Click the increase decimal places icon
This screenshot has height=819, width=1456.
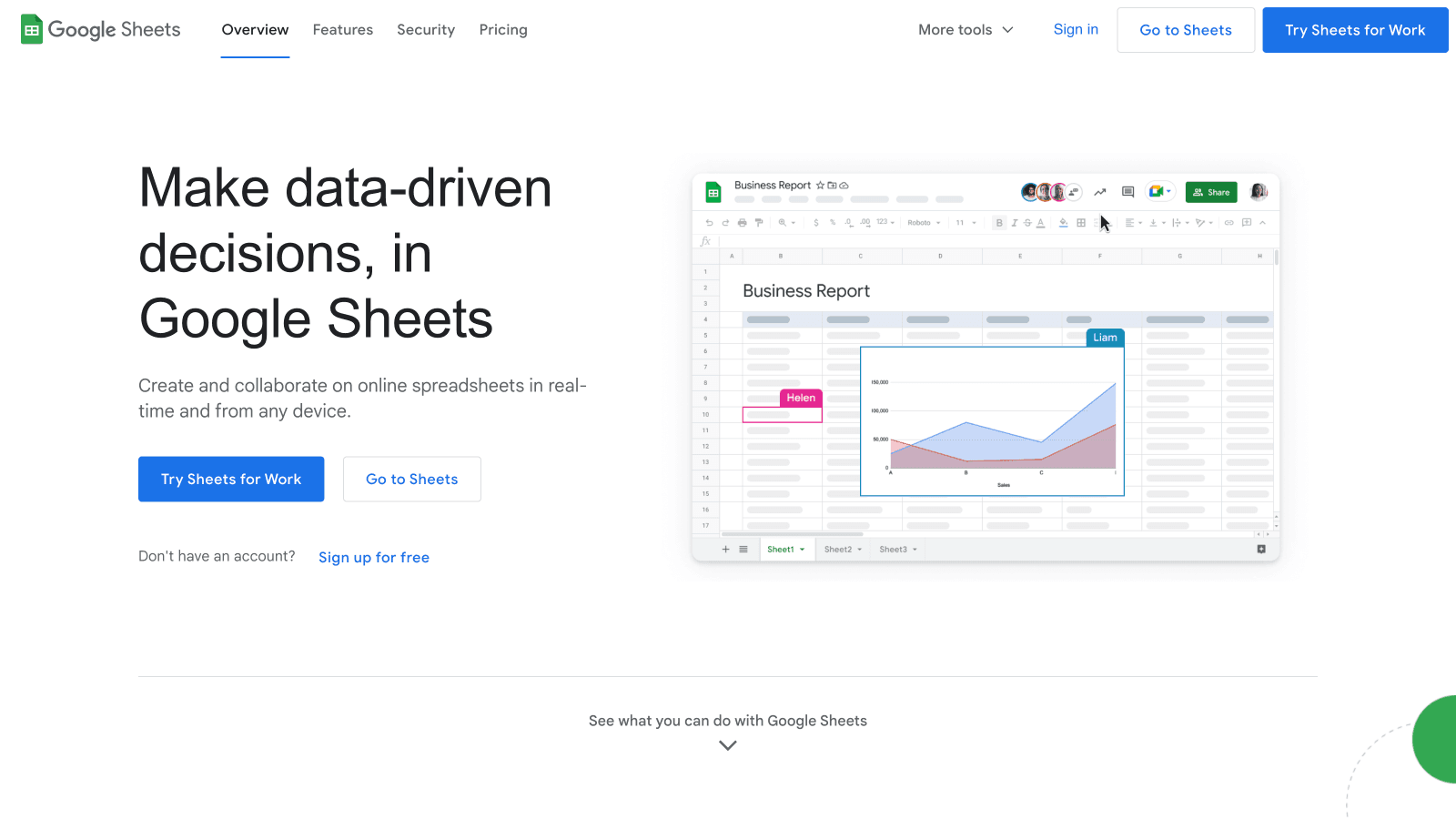pyautogui.click(x=864, y=222)
